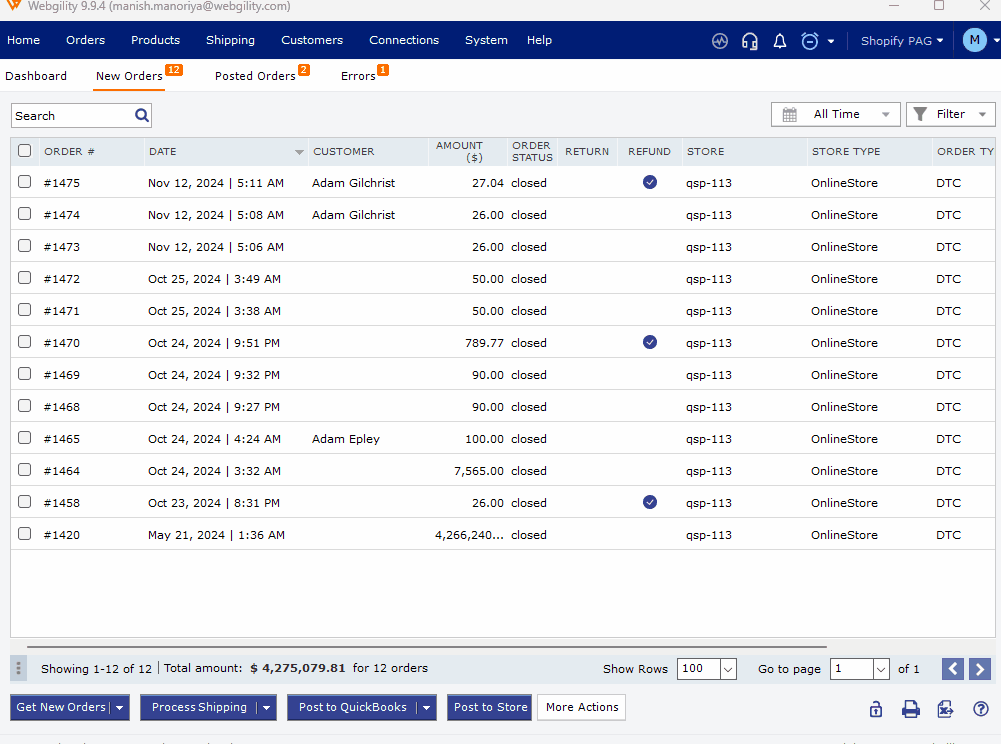This screenshot has width=1001, height=744.
Task: Click the unlock padlock icon
Action: 876,709
